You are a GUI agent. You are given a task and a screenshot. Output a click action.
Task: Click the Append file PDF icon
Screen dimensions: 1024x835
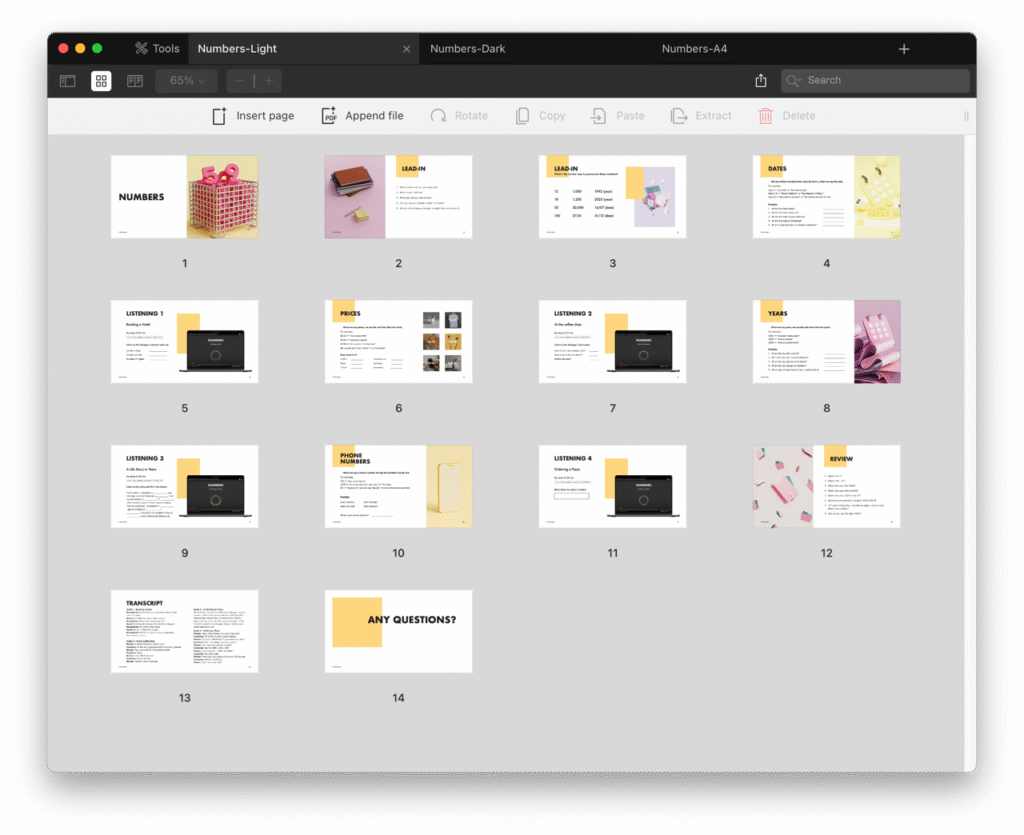tap(329, 116)
